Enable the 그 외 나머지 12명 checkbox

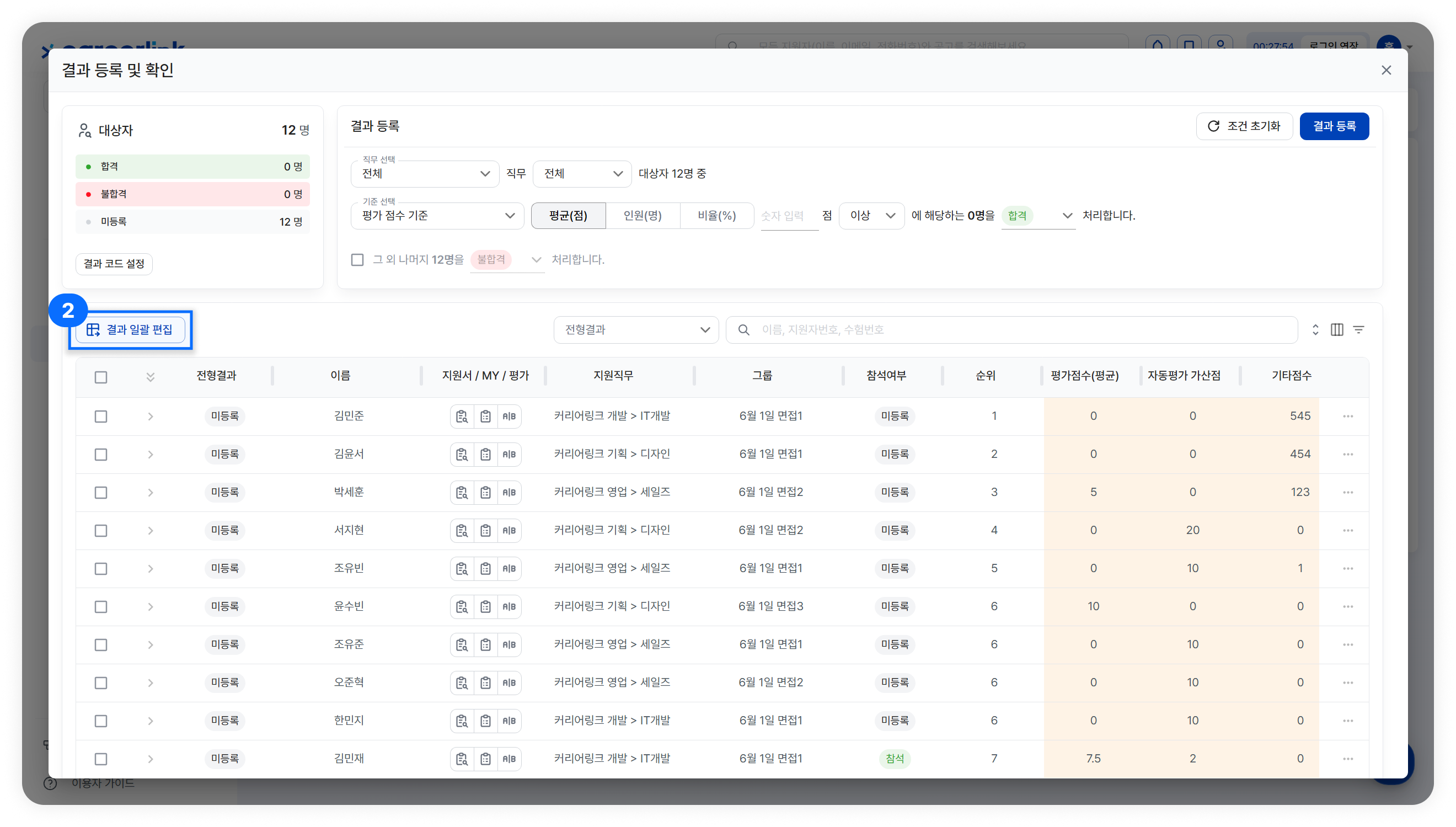pos(357,259)
